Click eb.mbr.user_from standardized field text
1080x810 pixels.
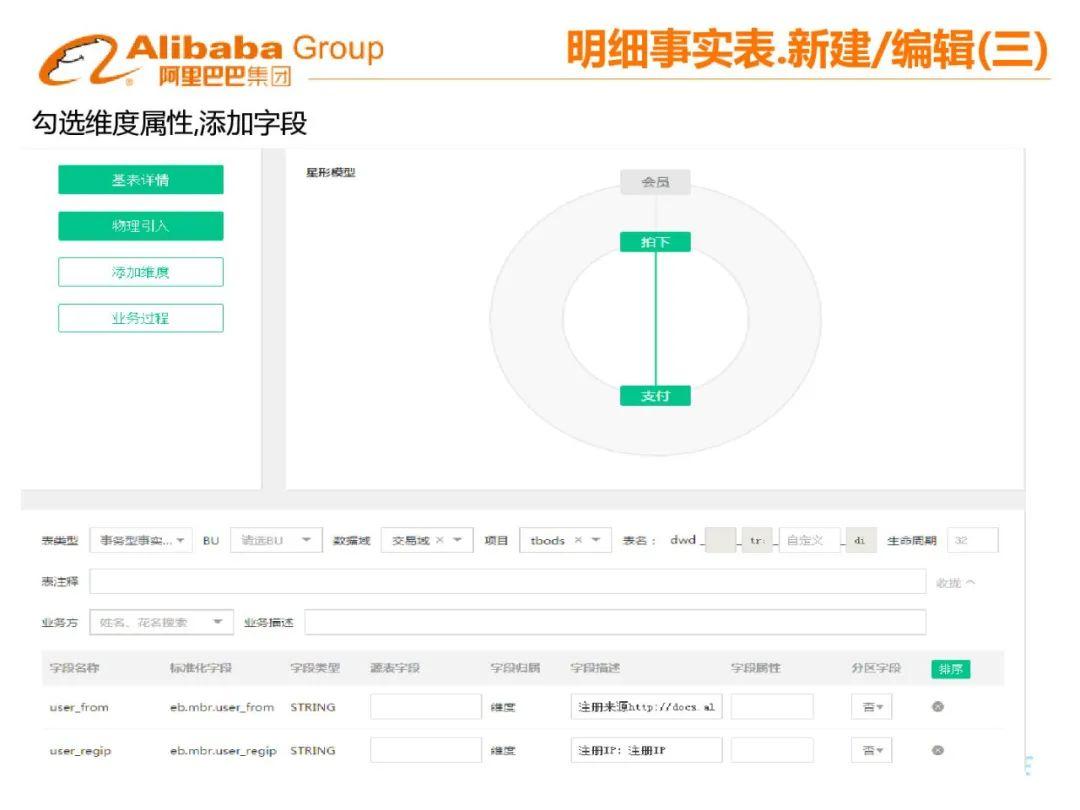[222, 707]
